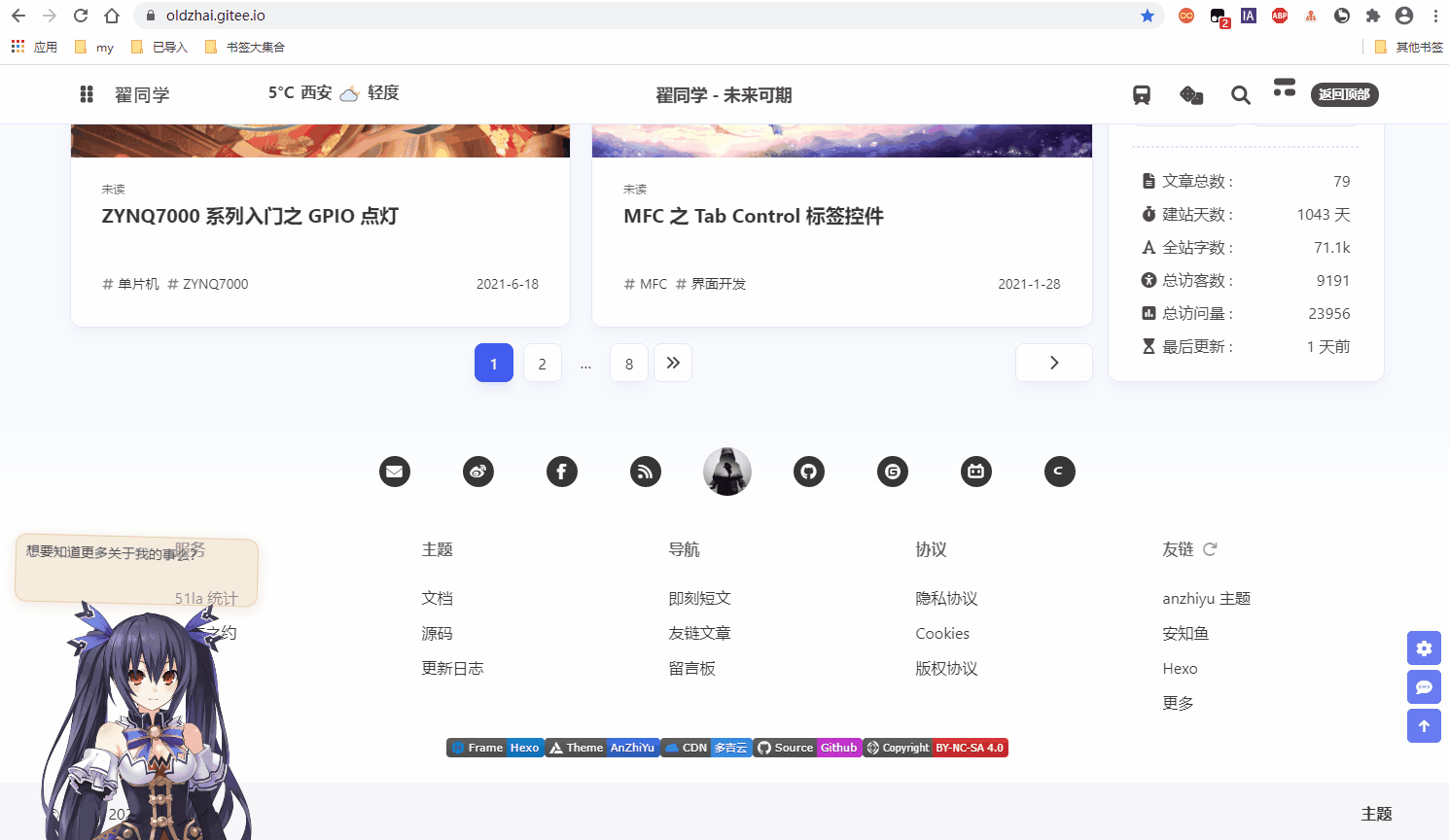The width and height of the screenshot is (1449, 840).
Task: Open the 书签大集合 bookmarks folder
Action: (x=245, y=47)
